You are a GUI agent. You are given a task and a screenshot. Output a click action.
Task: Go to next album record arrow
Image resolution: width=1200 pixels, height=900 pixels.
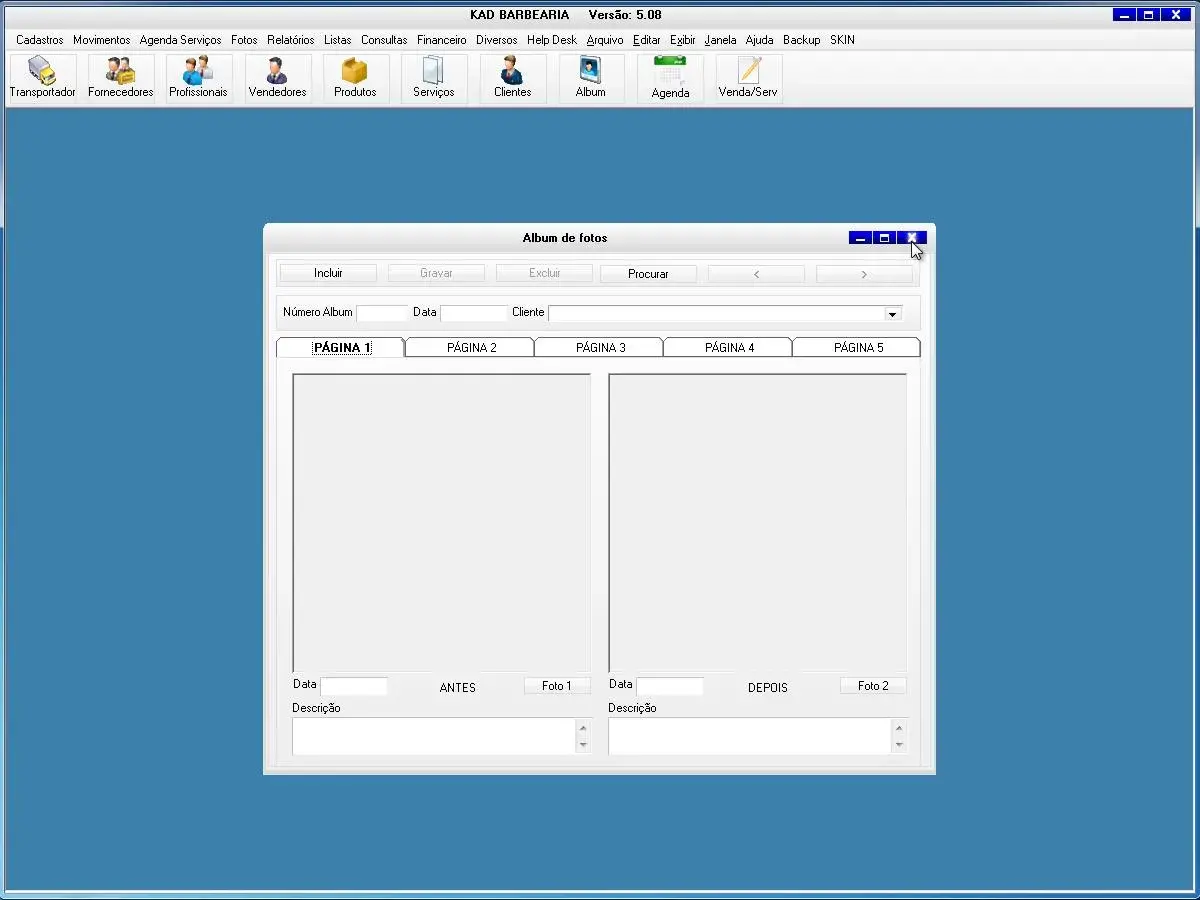864,273
